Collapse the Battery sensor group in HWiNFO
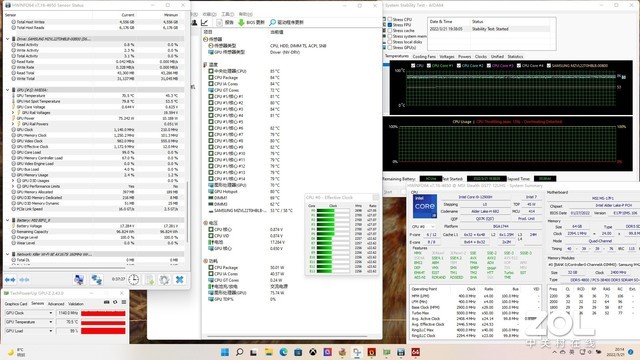This screenshot has height=360, width=640. click(8, 220)
